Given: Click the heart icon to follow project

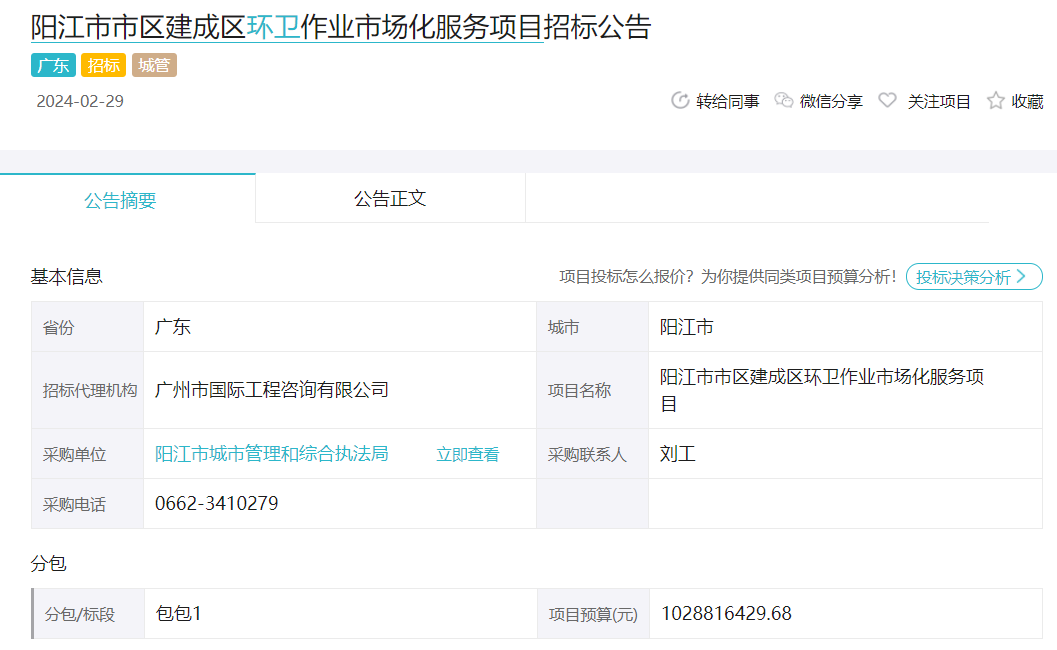Looking at the screenshot, I should click(888, 100).
